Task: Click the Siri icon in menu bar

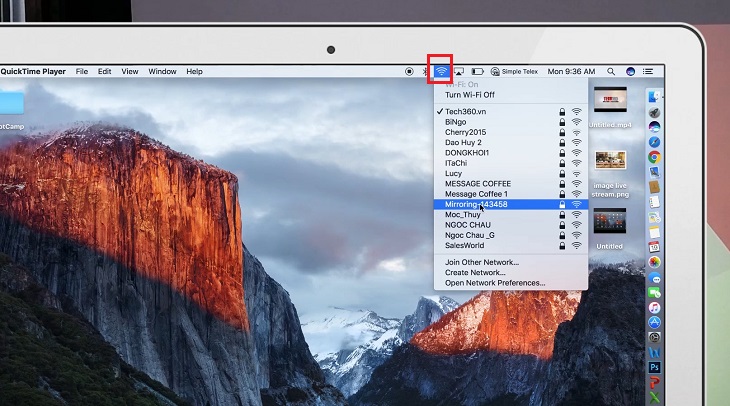Action: click(x=630, y=72)
